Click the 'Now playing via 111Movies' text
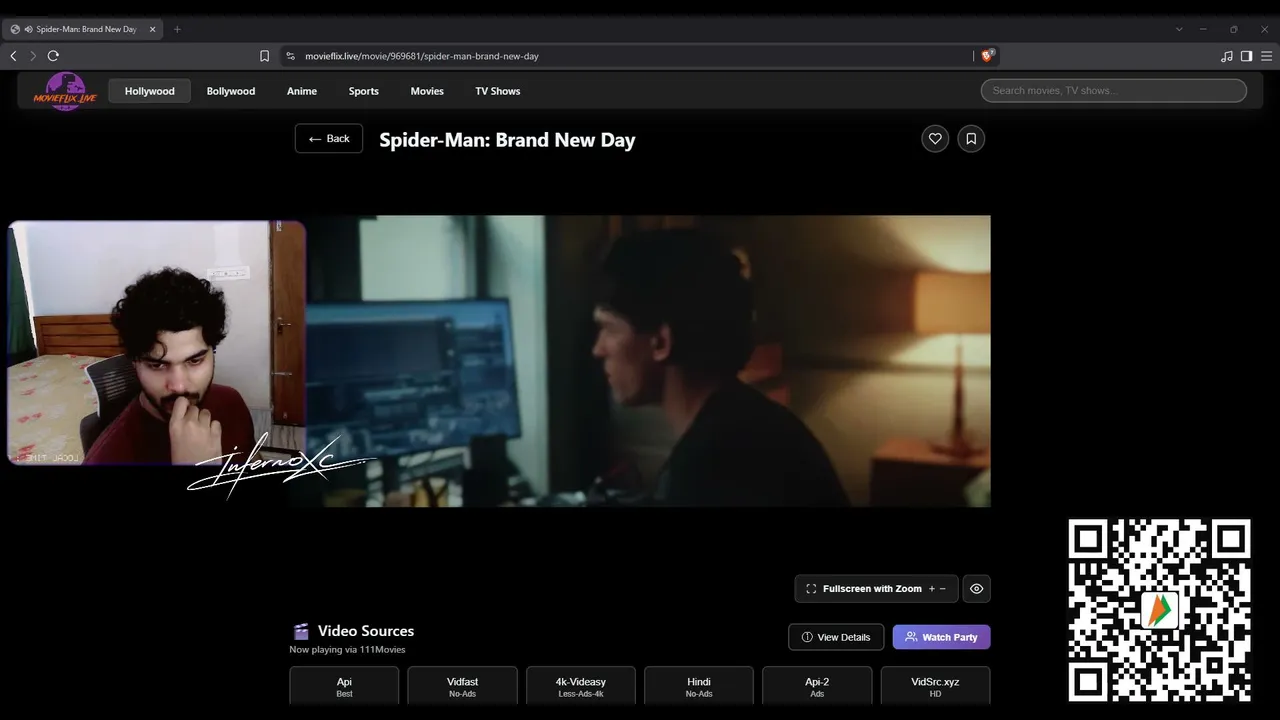 point(347,650)
